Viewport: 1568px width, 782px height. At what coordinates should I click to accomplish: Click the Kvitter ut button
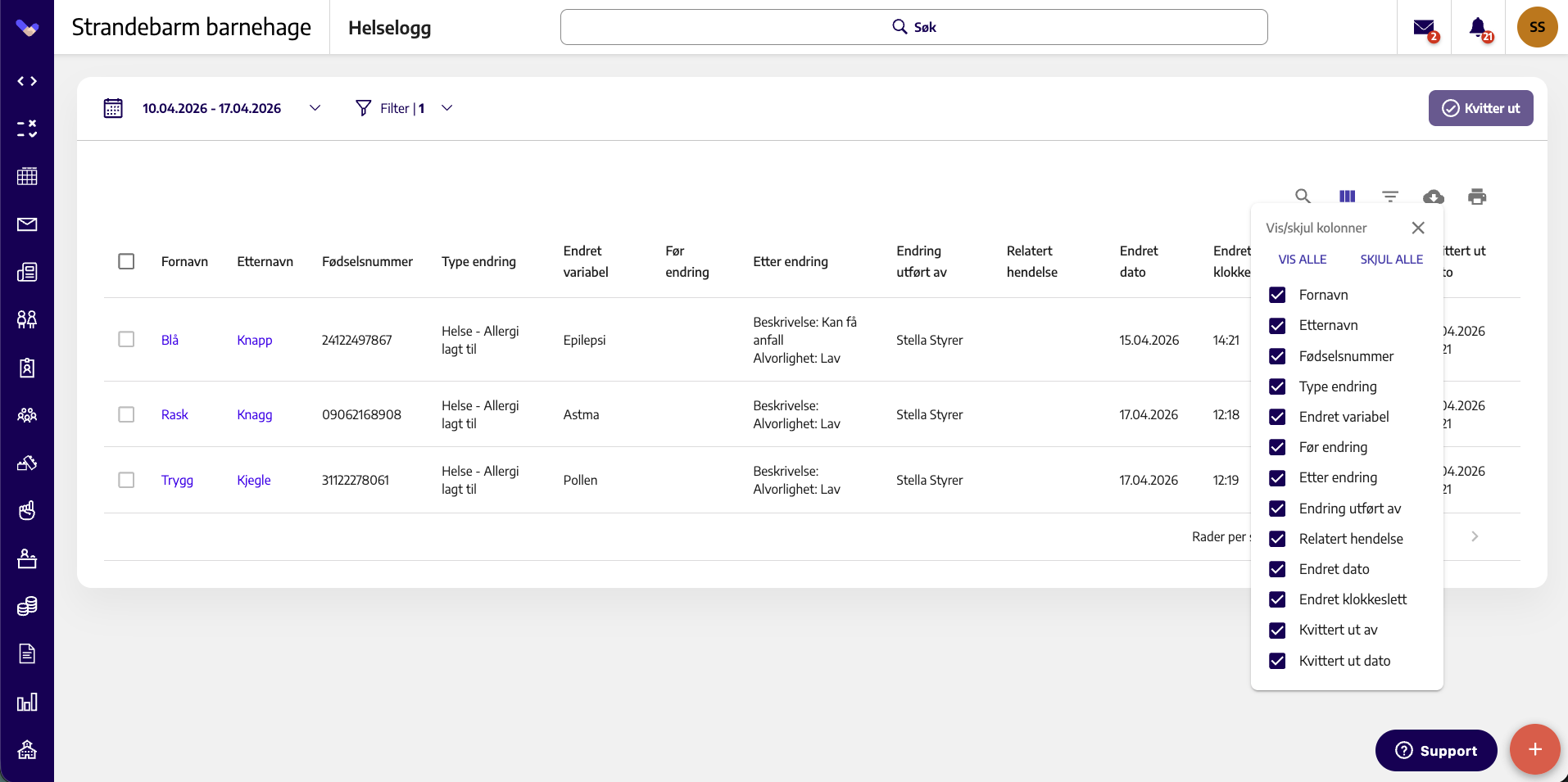coord(1480,108)
